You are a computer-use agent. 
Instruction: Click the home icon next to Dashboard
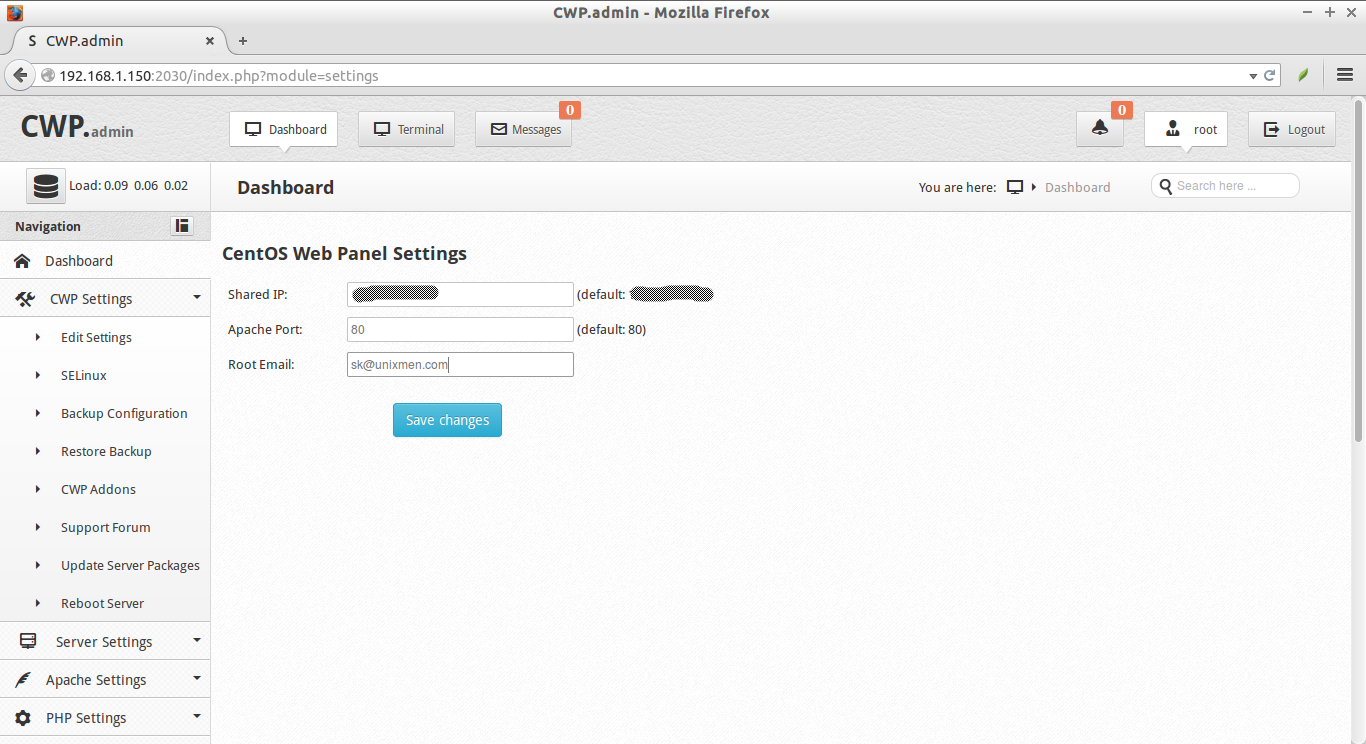pos(23,260)
